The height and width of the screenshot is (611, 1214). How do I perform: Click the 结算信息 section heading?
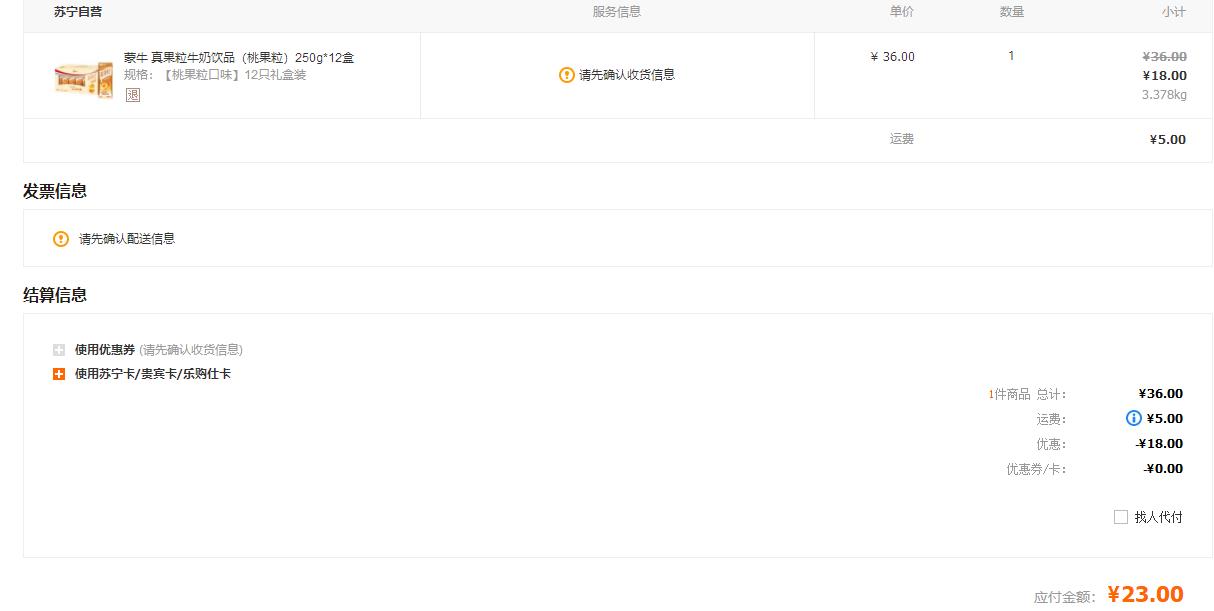click(x=55, y=295)
